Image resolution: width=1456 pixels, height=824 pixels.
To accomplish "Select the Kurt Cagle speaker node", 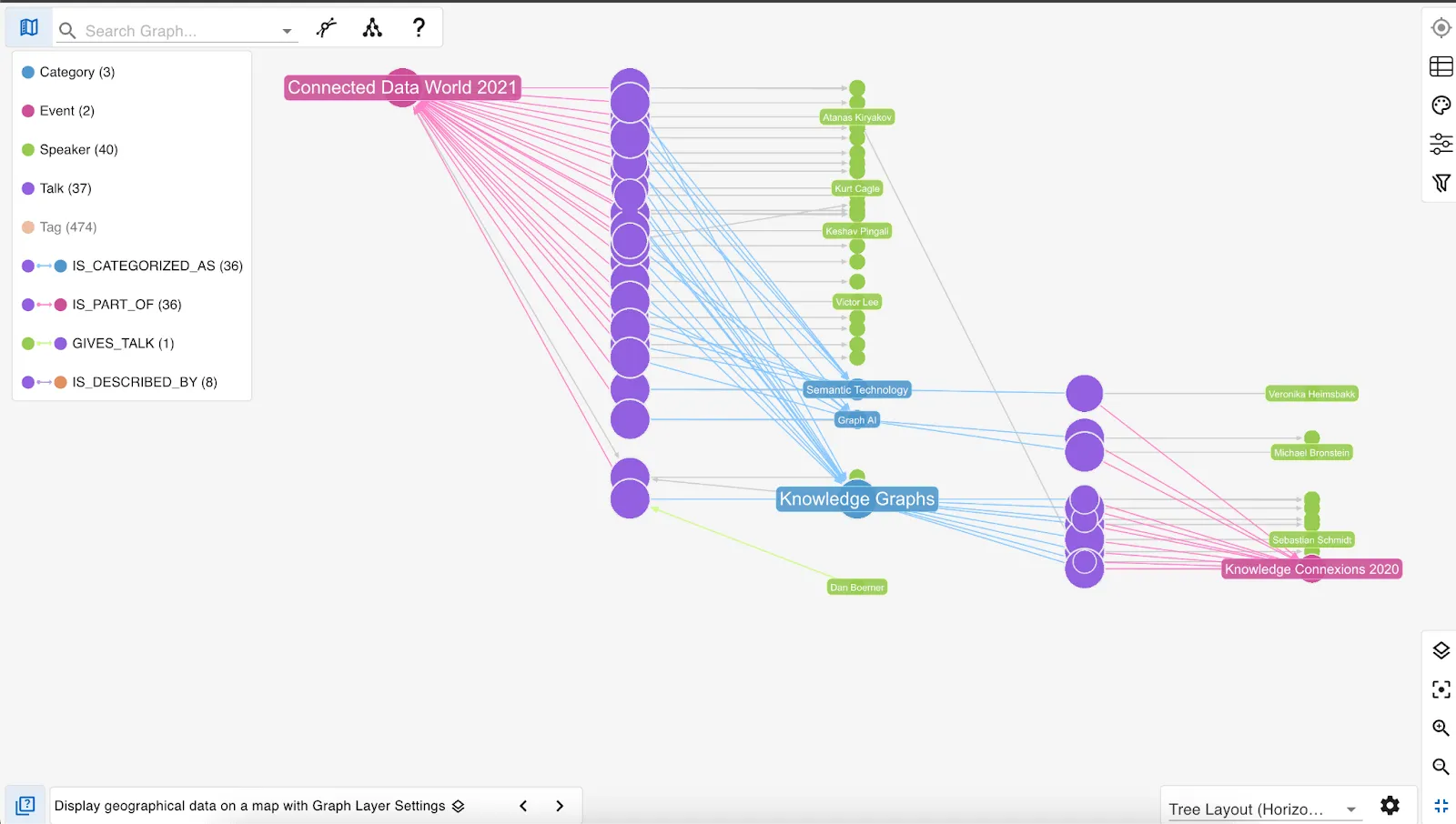I will (857, 188).
